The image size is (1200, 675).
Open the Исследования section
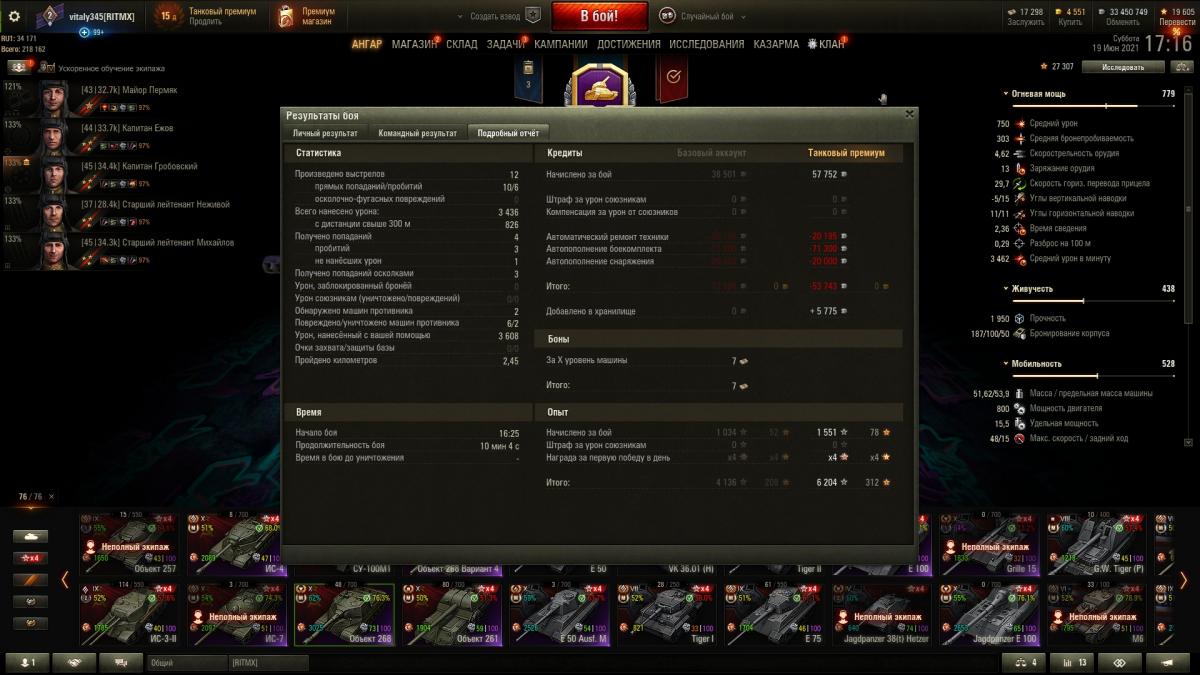pyautogui.click(x=707, y=44)
